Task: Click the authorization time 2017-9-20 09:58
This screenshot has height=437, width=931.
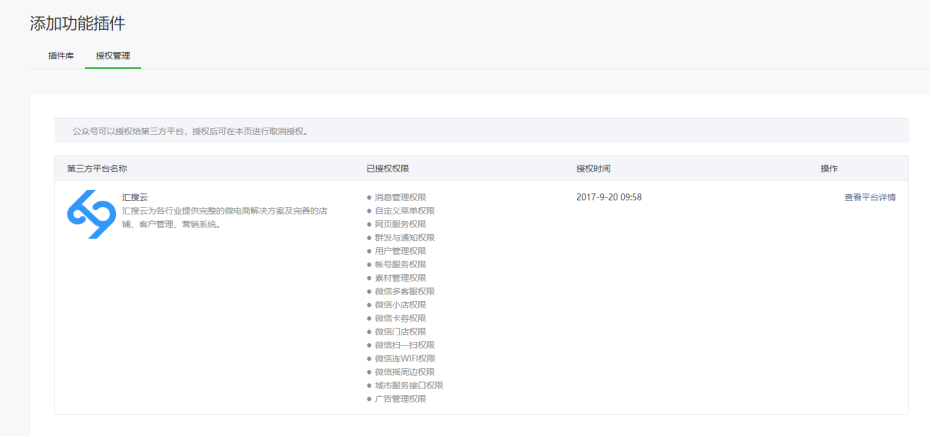Action: (x=609, y=197)
